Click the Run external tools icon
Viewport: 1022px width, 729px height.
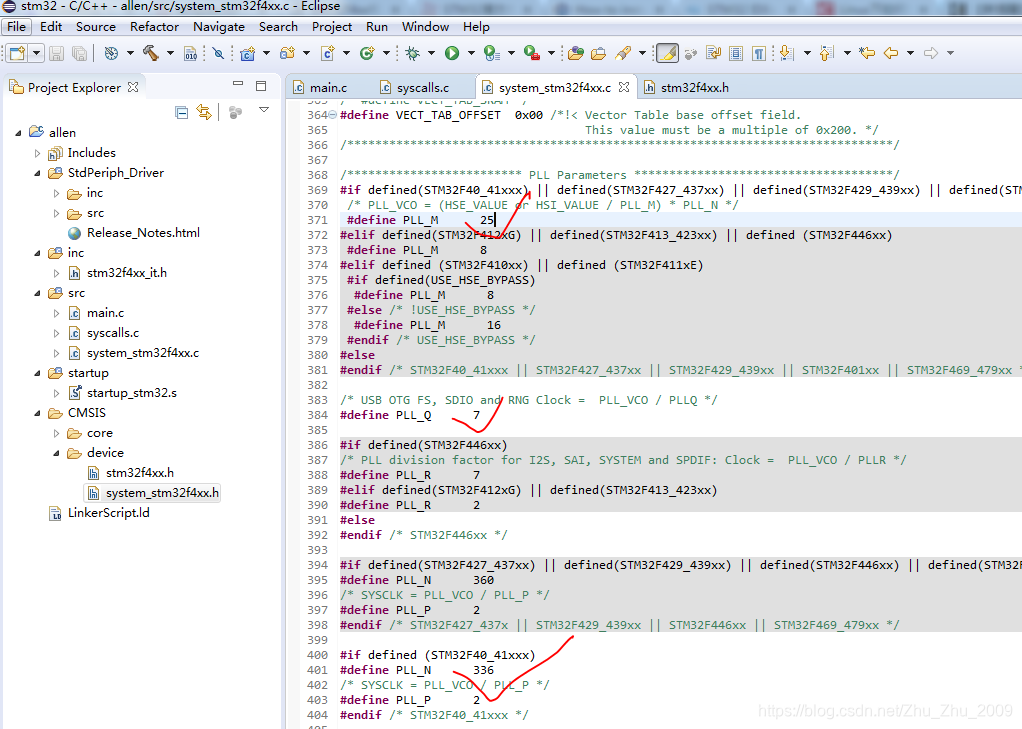(x=532, y=53)
